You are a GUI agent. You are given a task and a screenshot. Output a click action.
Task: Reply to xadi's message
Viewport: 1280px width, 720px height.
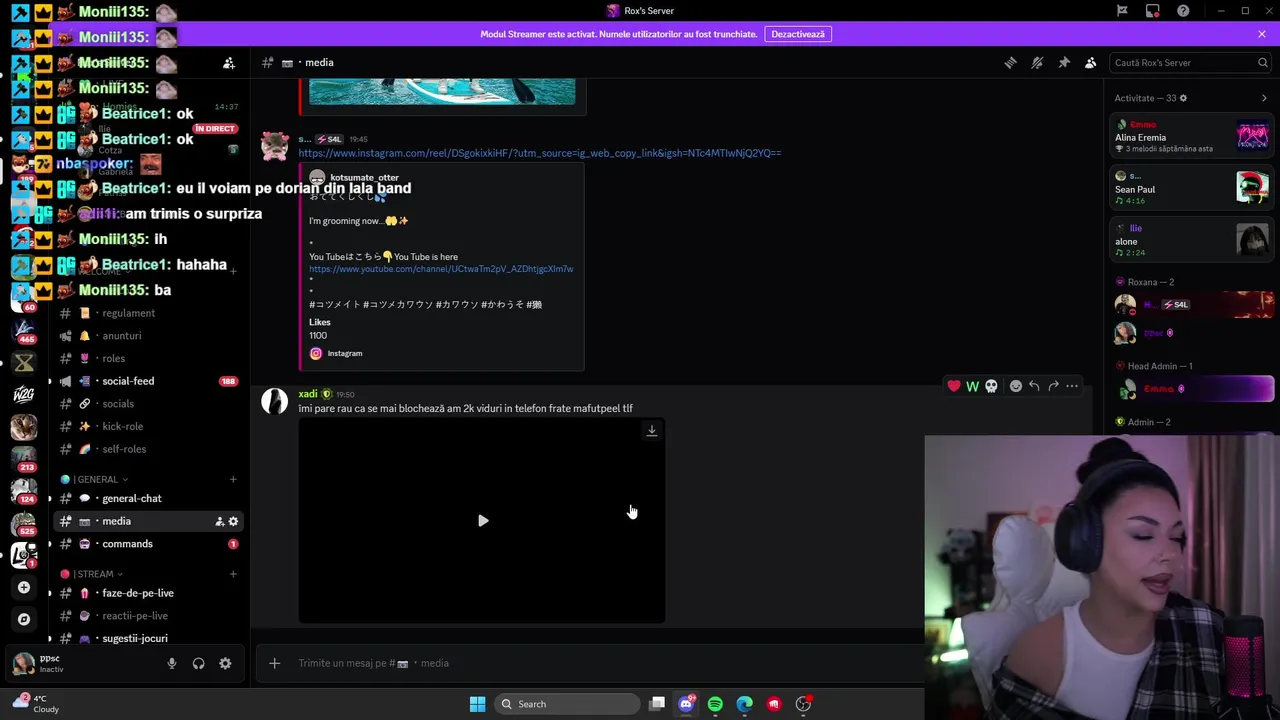pos(1035,386)
